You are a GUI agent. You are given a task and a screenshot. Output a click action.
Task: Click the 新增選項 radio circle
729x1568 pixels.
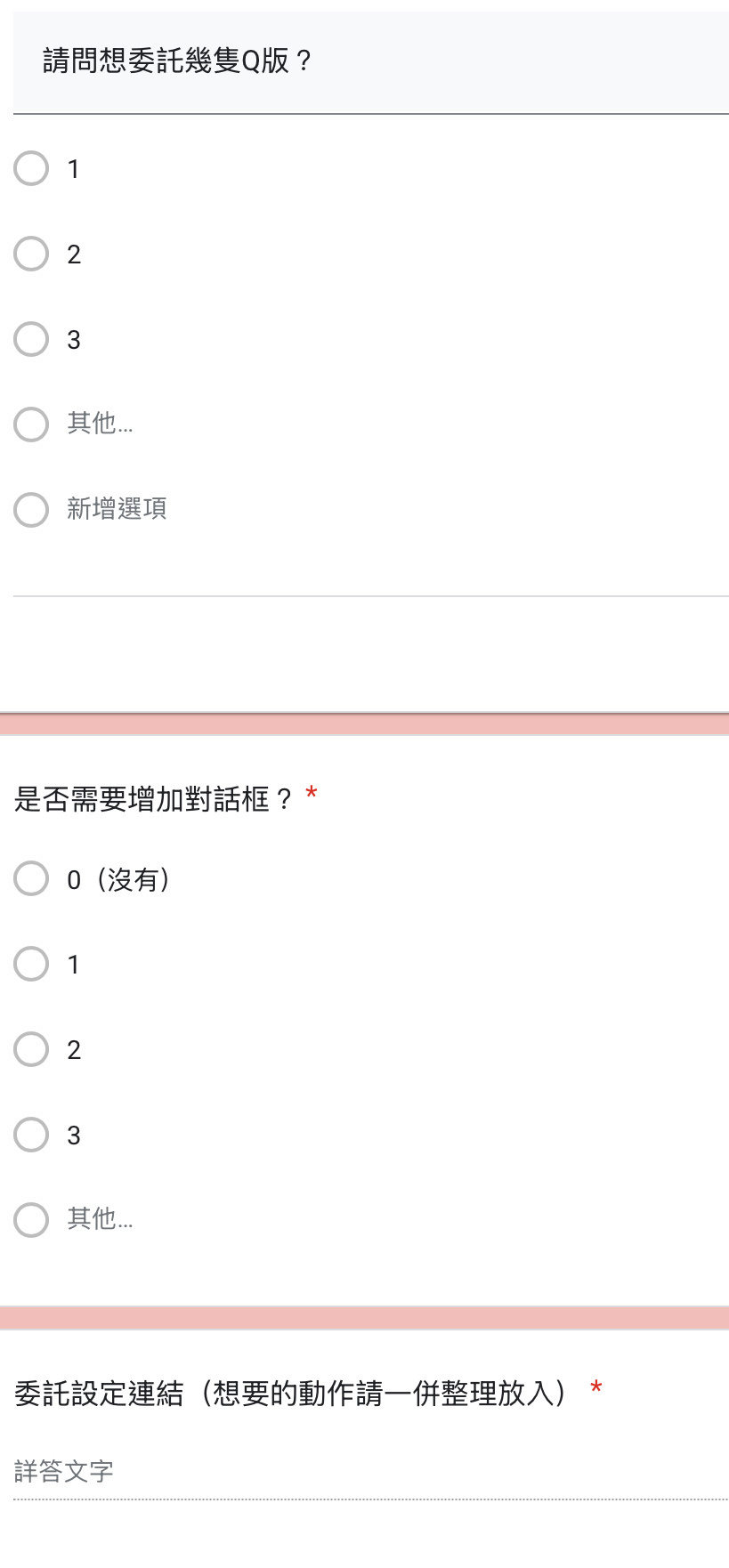coord(31,510)
